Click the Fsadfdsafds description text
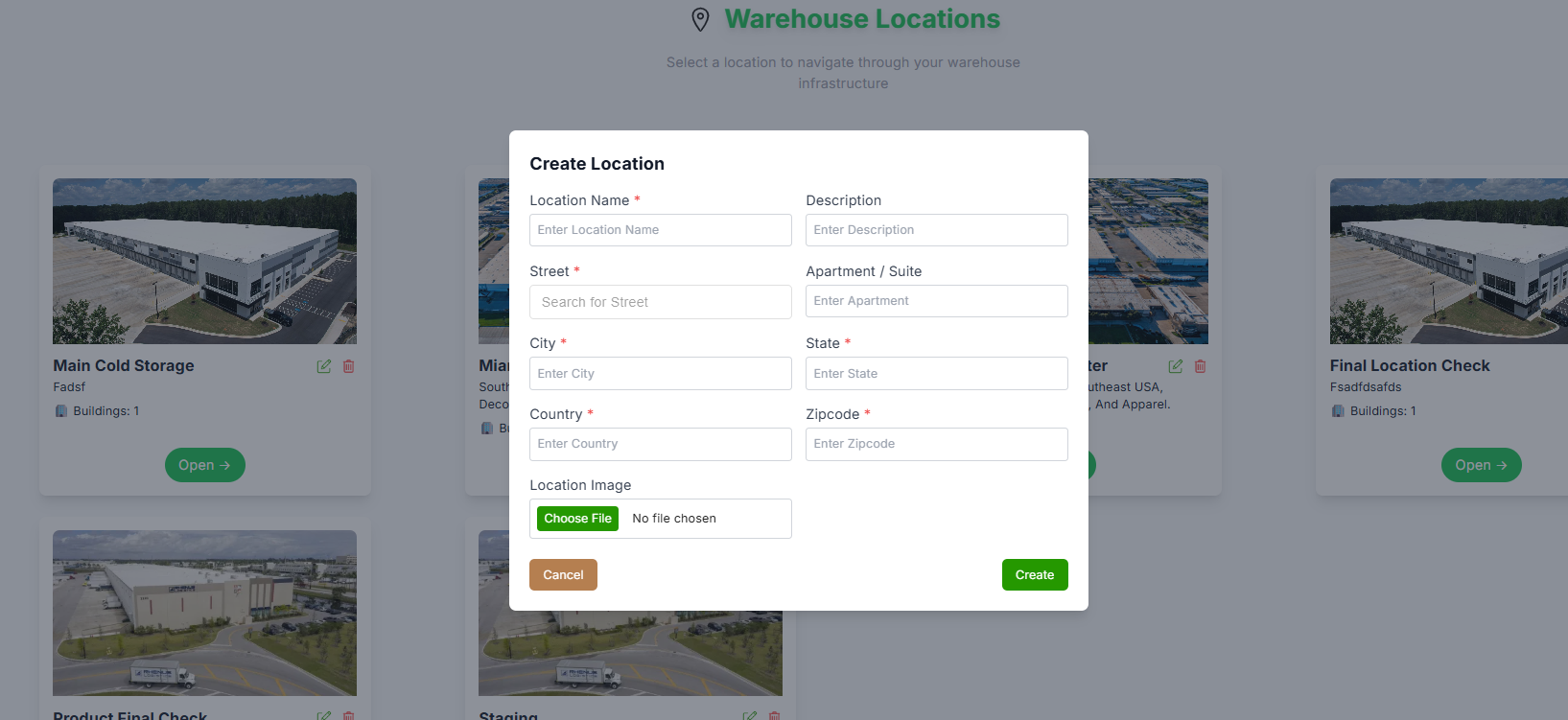Image resolution: width=1568 pixels, height=720 pixels. point(1366,387)
